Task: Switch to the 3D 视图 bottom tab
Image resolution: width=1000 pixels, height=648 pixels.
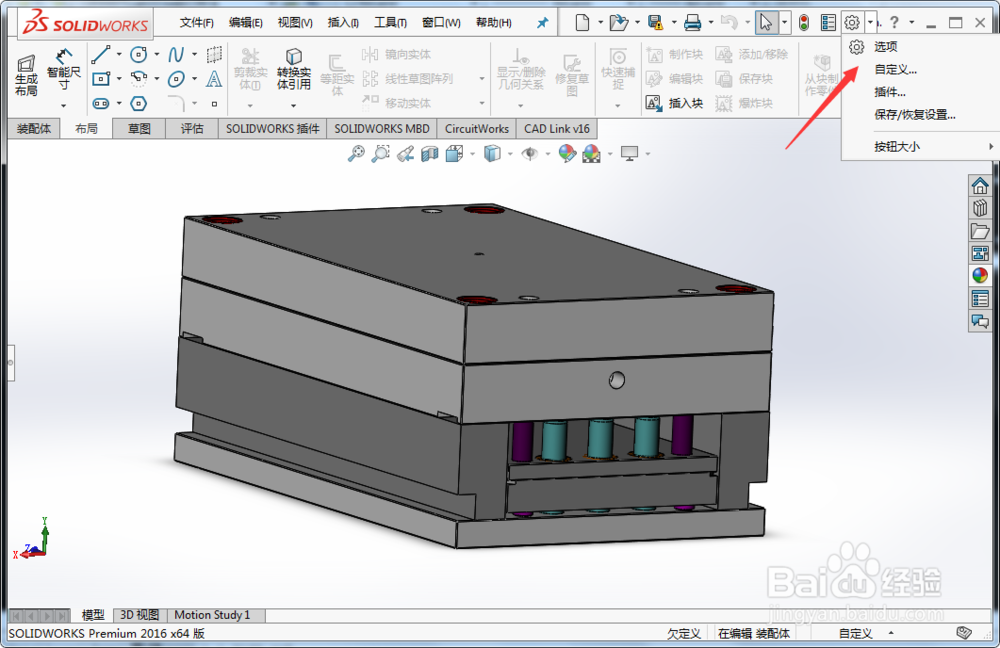Action: pyautogui.click(x=140, y=615)
